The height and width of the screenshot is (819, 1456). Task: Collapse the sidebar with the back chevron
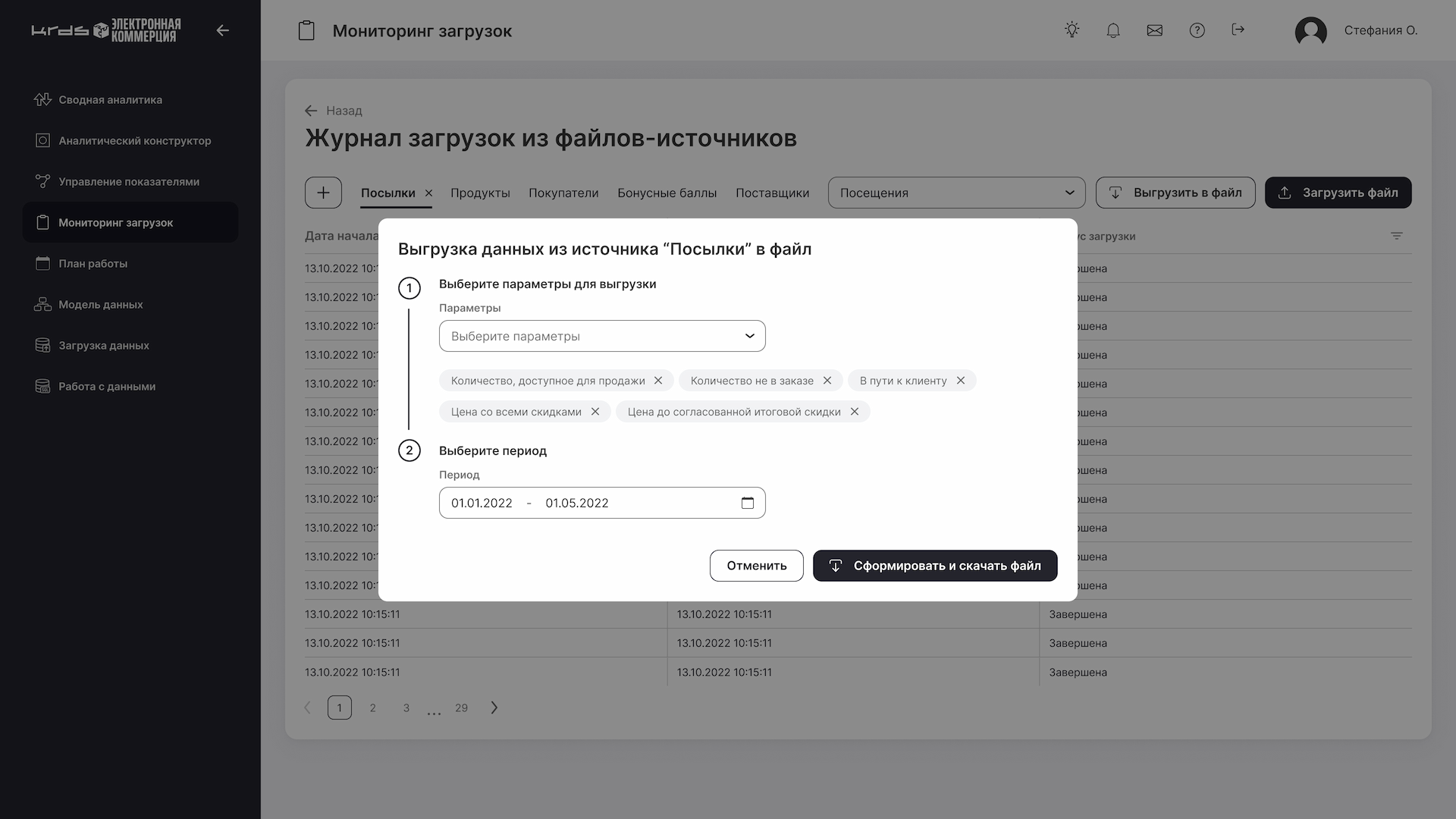222,30
